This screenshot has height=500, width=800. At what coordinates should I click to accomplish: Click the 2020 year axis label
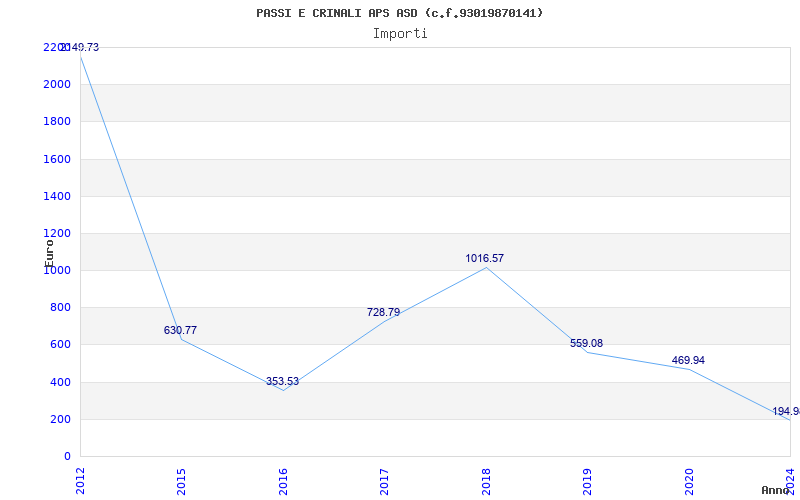tap(689, 481)
